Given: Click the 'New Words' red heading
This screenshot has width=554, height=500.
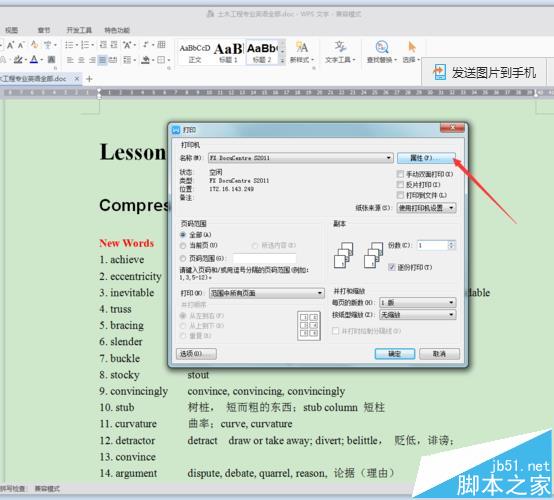Looking at the screenshot, I should 126,243.
